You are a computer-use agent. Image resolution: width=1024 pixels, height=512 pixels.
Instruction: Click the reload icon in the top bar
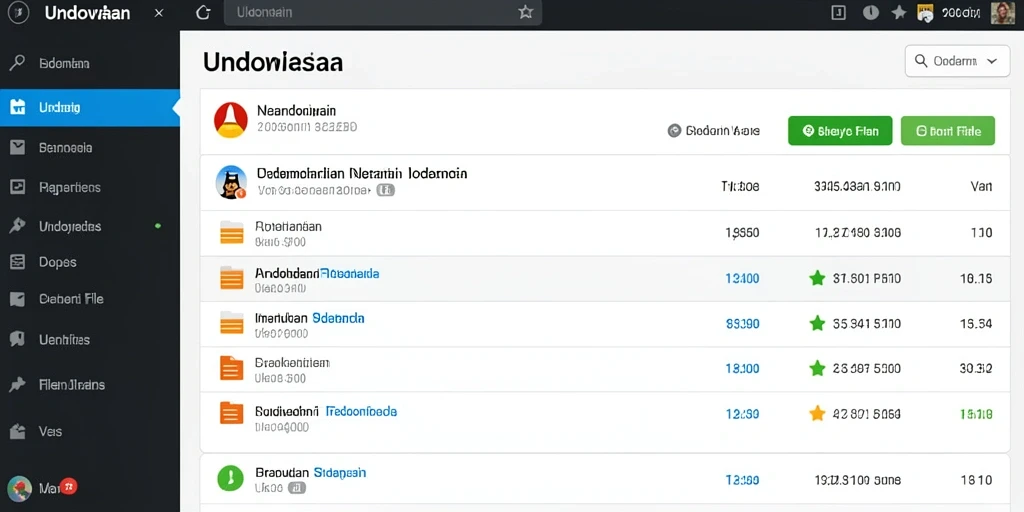click(x=204, y=13)
